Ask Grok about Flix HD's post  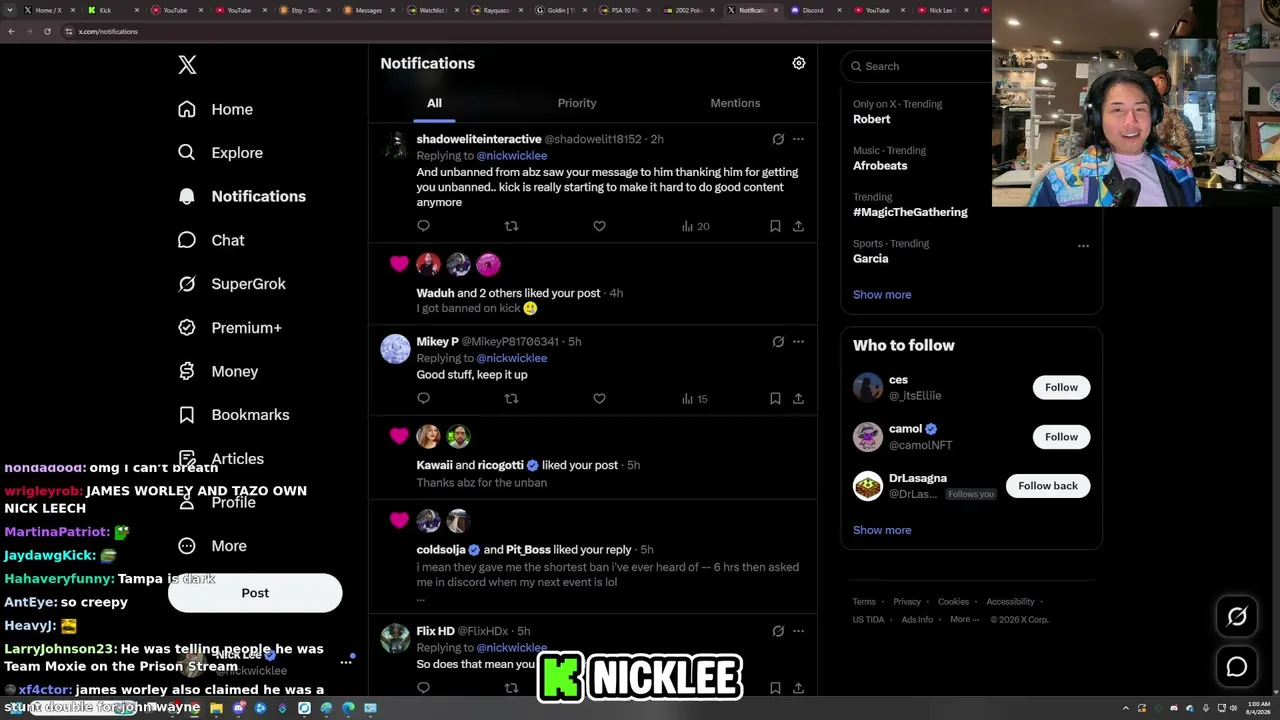pos(778,631)
